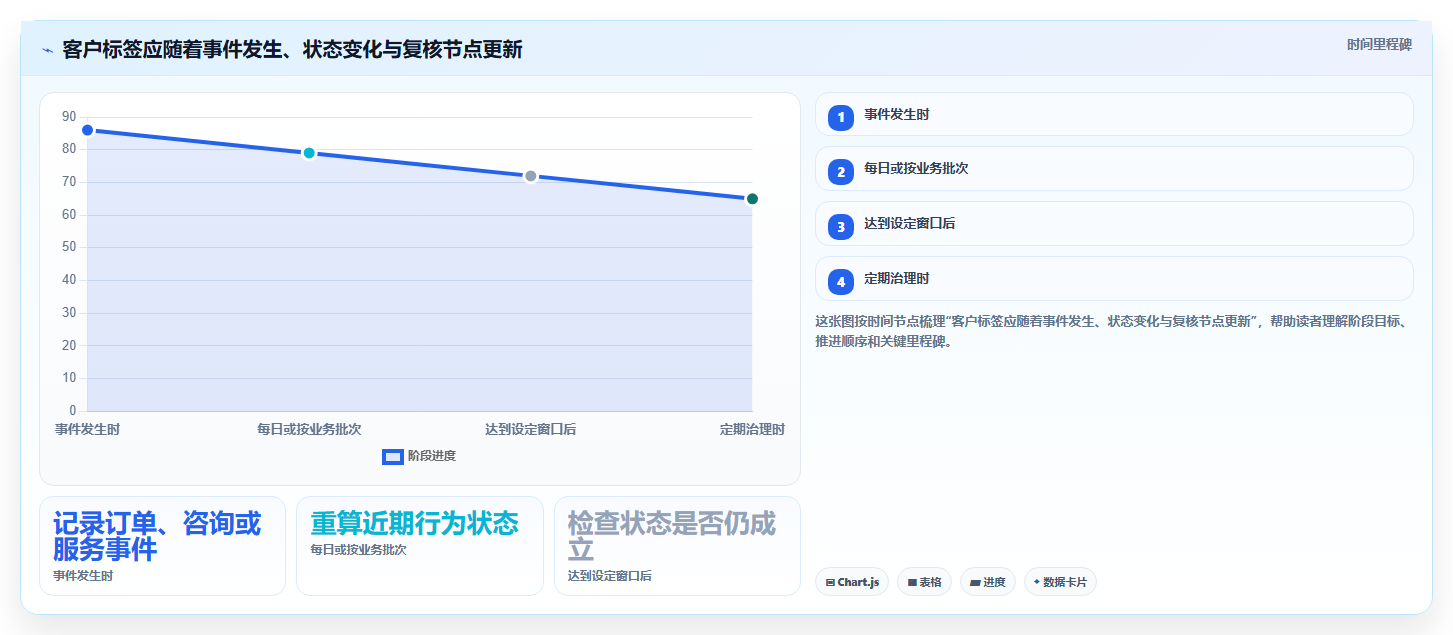
Task: Click x-axis label 事件发生时 under chart
Action: point(88,429)
